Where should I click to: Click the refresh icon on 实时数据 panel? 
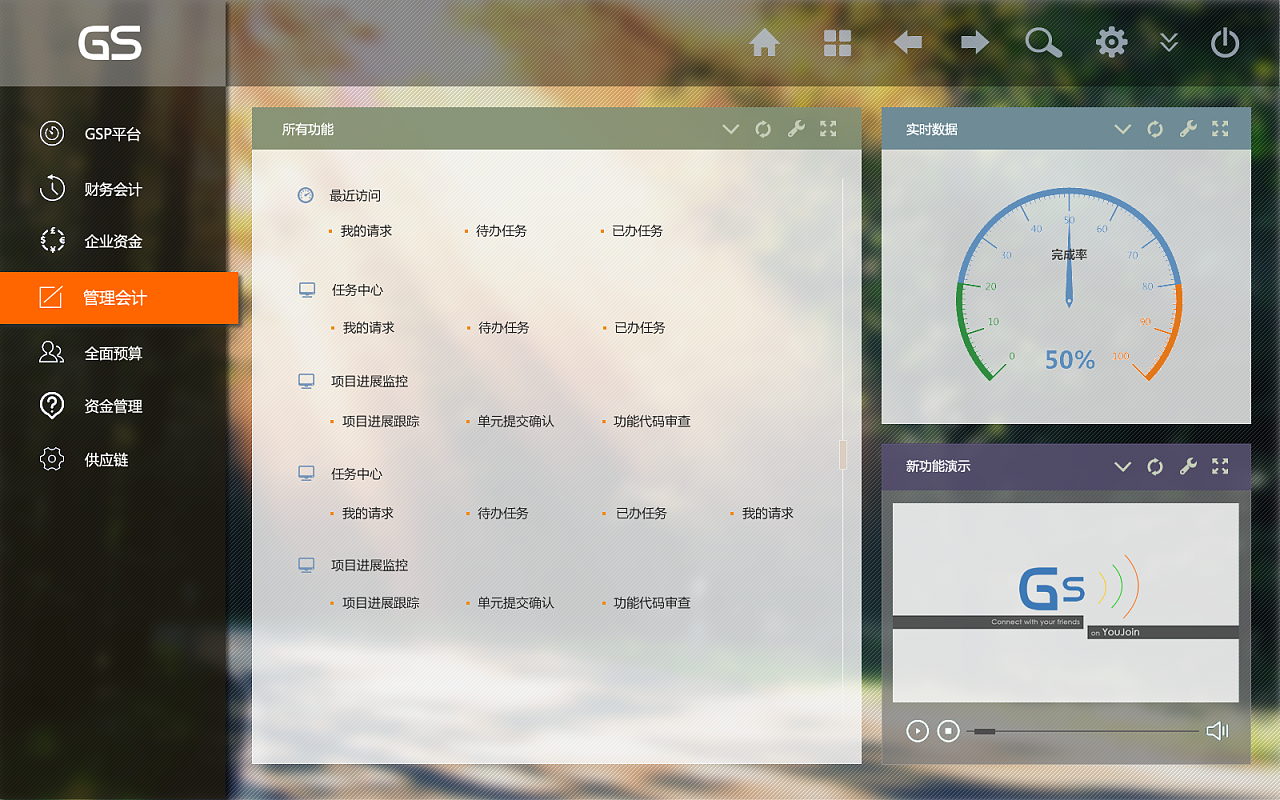pos(1155,128)
